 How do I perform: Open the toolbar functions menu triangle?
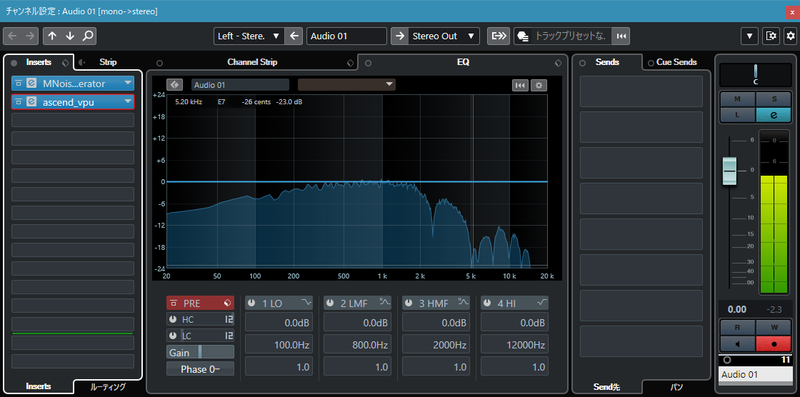[x=749, y=36]
